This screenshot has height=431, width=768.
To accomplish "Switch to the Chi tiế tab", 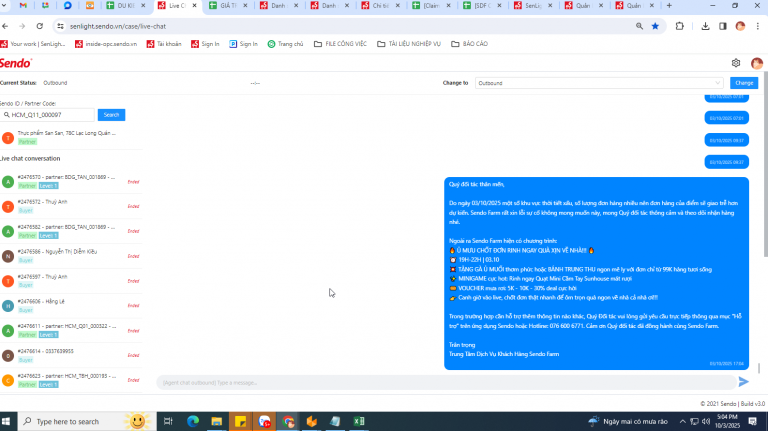I will click(x=380, y=5).
